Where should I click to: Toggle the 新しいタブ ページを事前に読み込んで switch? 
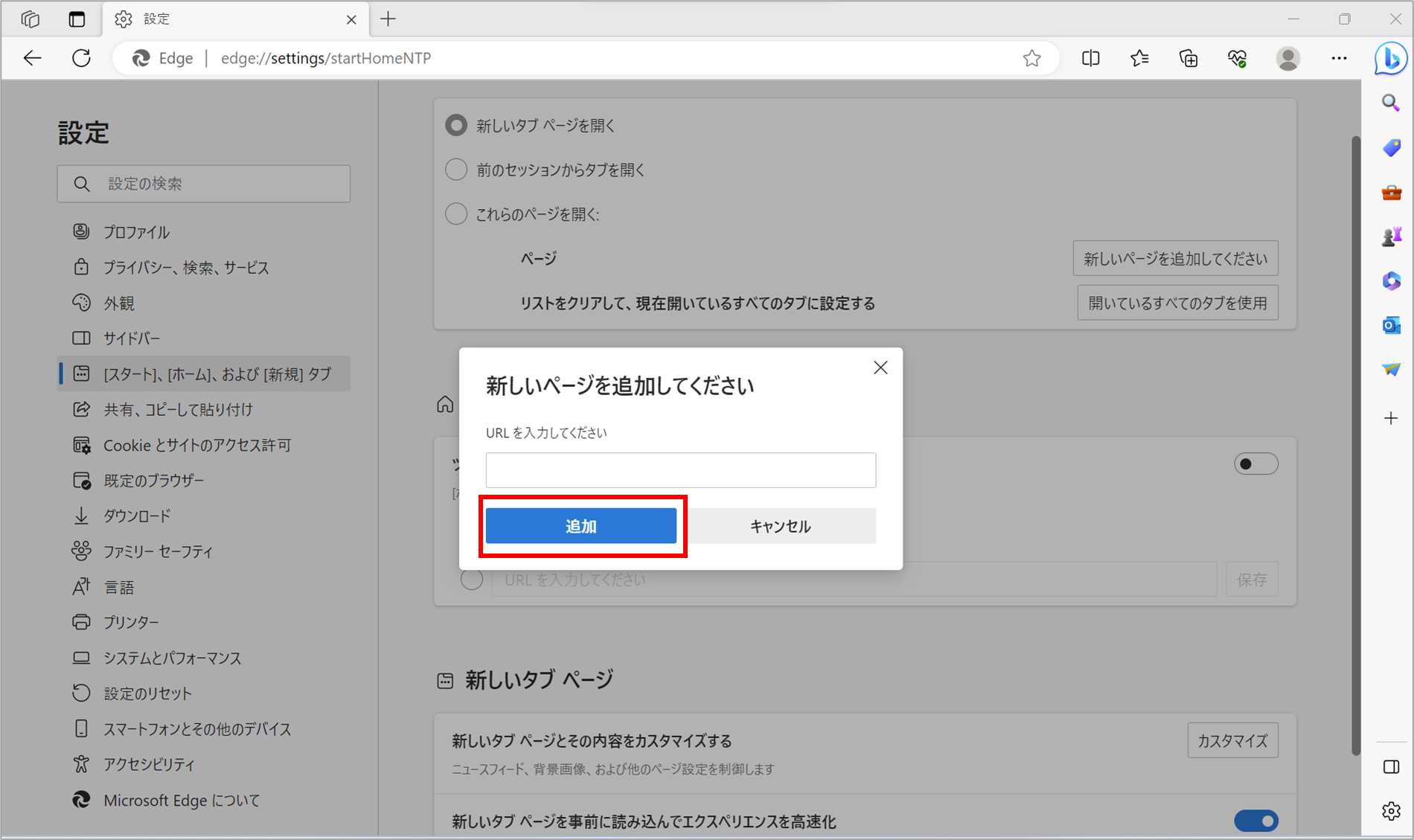[1255, 821]
